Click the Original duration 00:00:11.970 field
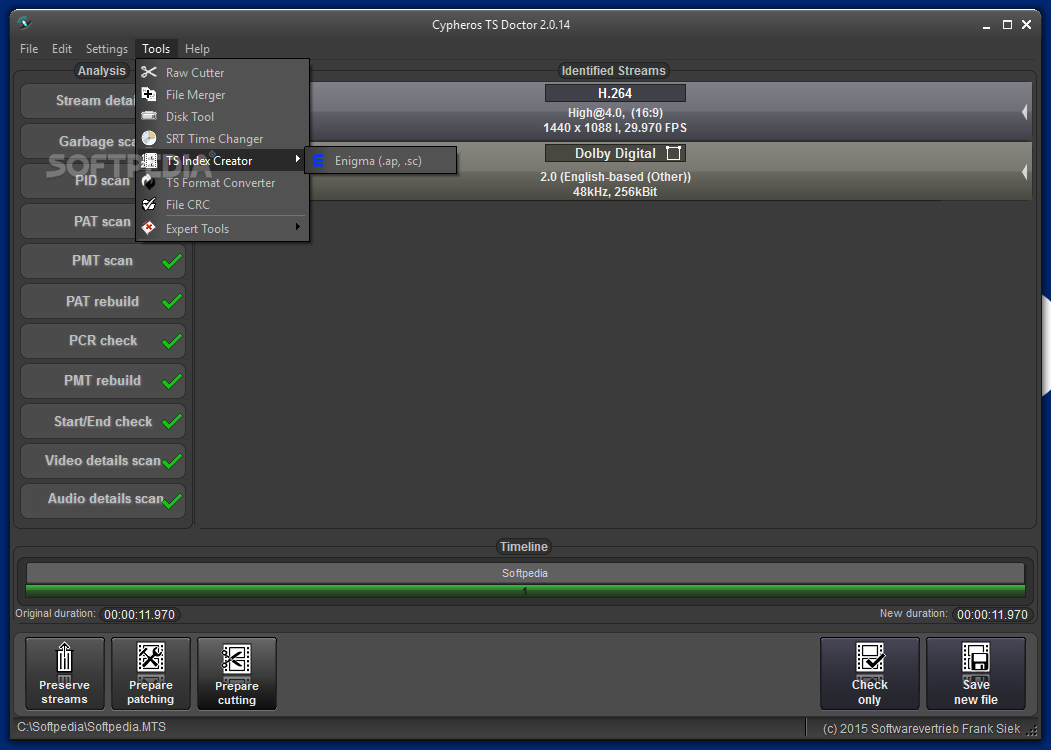Image resolution: width=1051 pixels, height=750 pixels. (x=139, y=615)
